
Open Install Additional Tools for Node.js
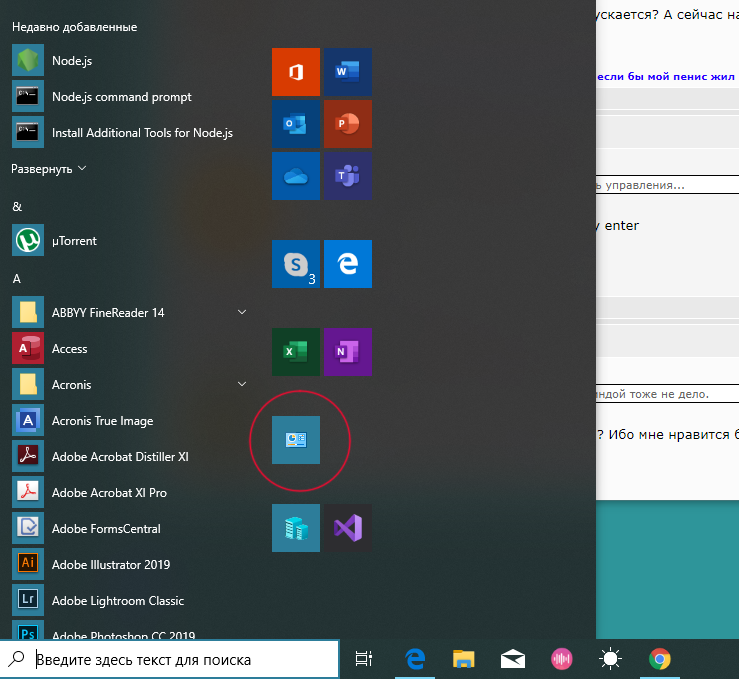click(129, 132)
